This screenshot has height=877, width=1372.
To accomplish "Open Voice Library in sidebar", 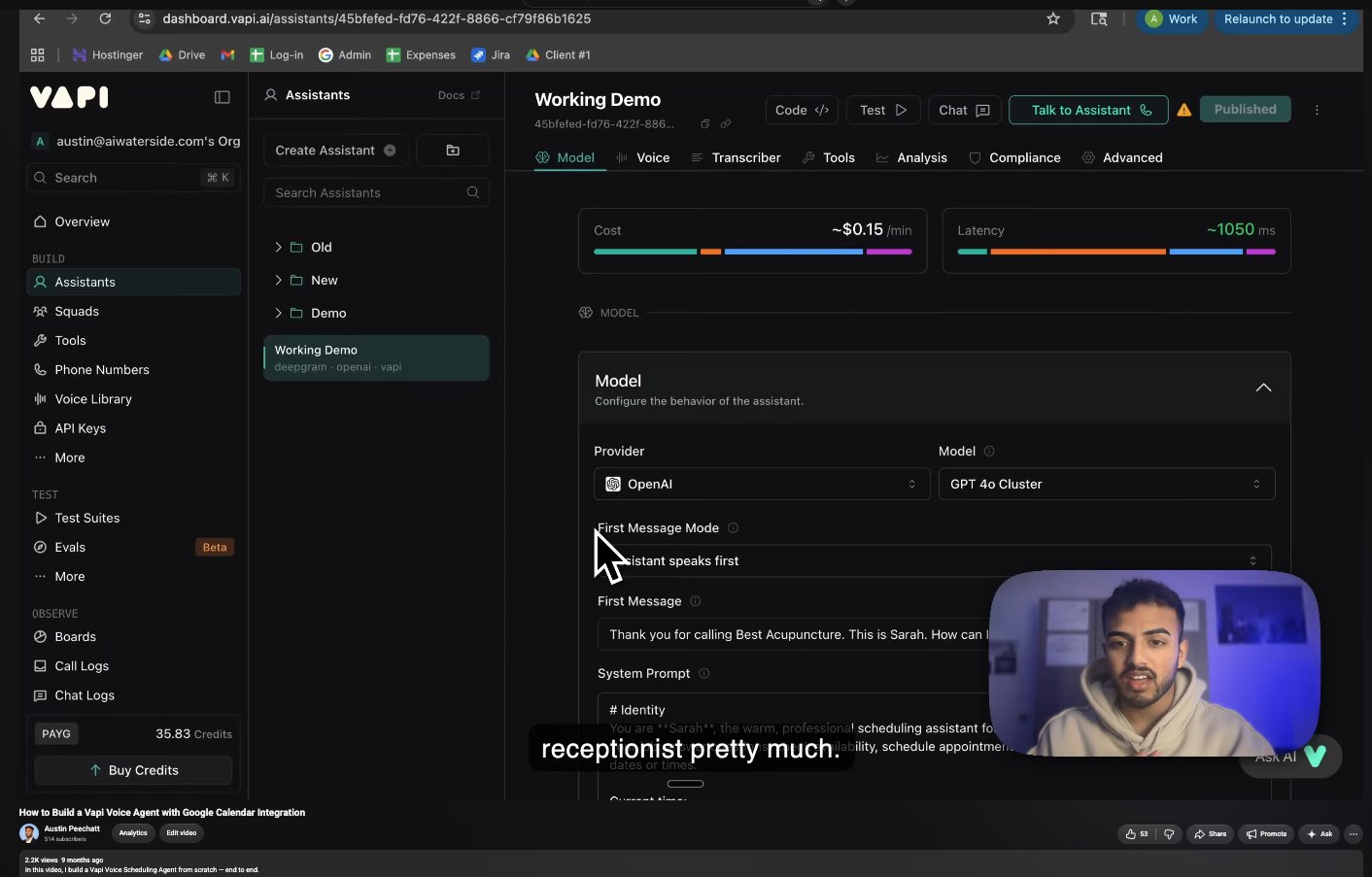I will [133, 399].
